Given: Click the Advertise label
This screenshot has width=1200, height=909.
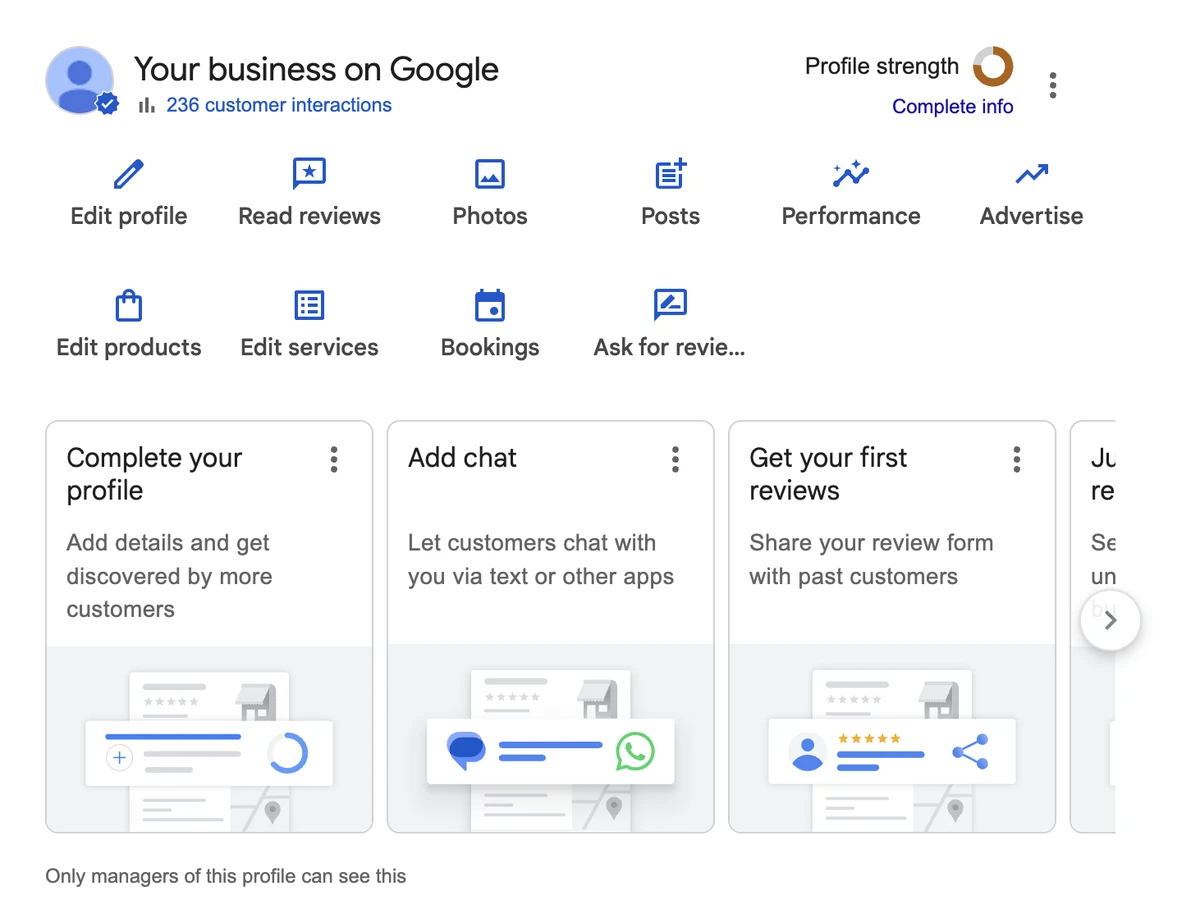Looking at the screenshot, I should click(1031, 216).
